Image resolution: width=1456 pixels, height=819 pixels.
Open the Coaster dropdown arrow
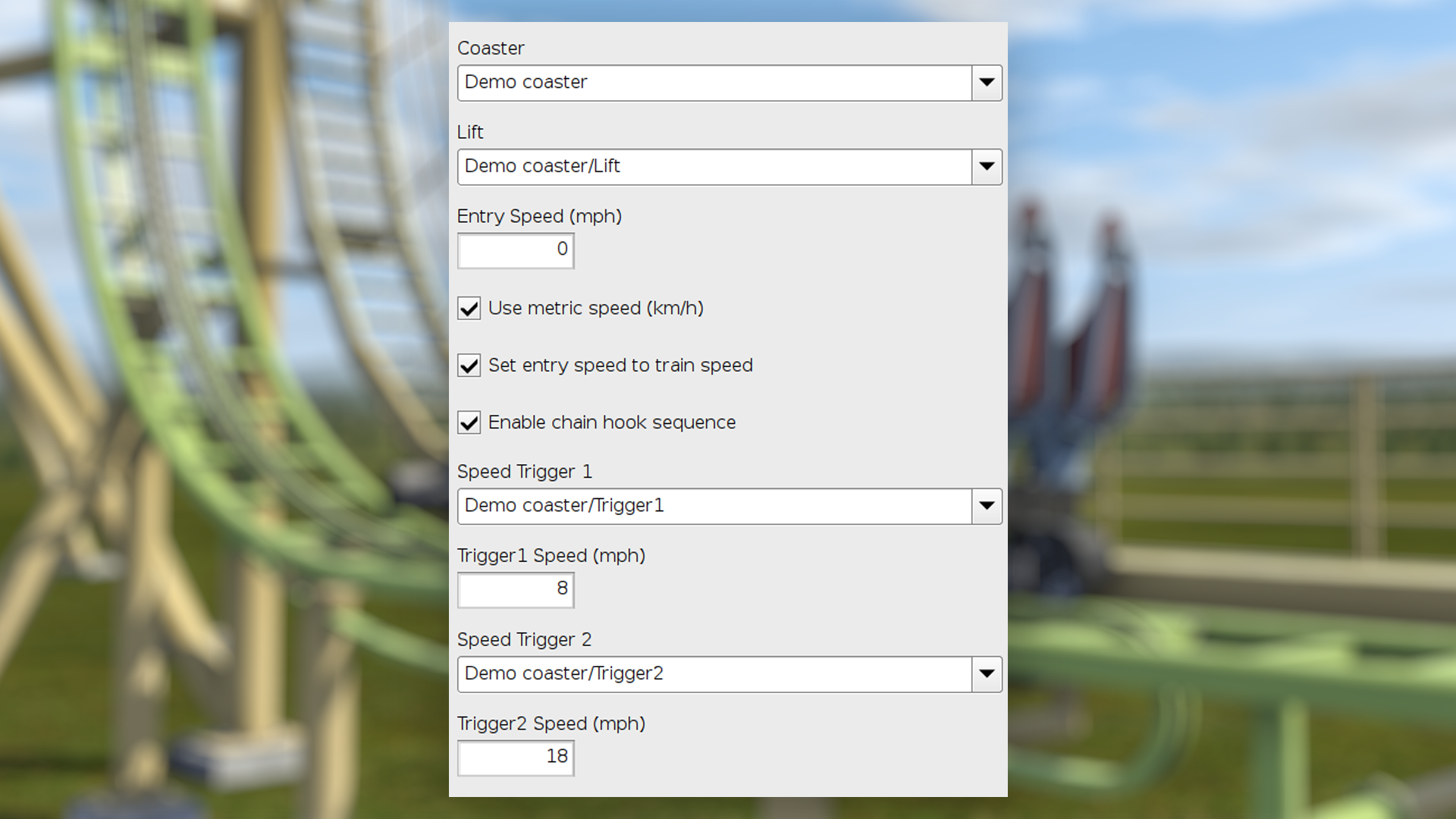coord(987,83)
